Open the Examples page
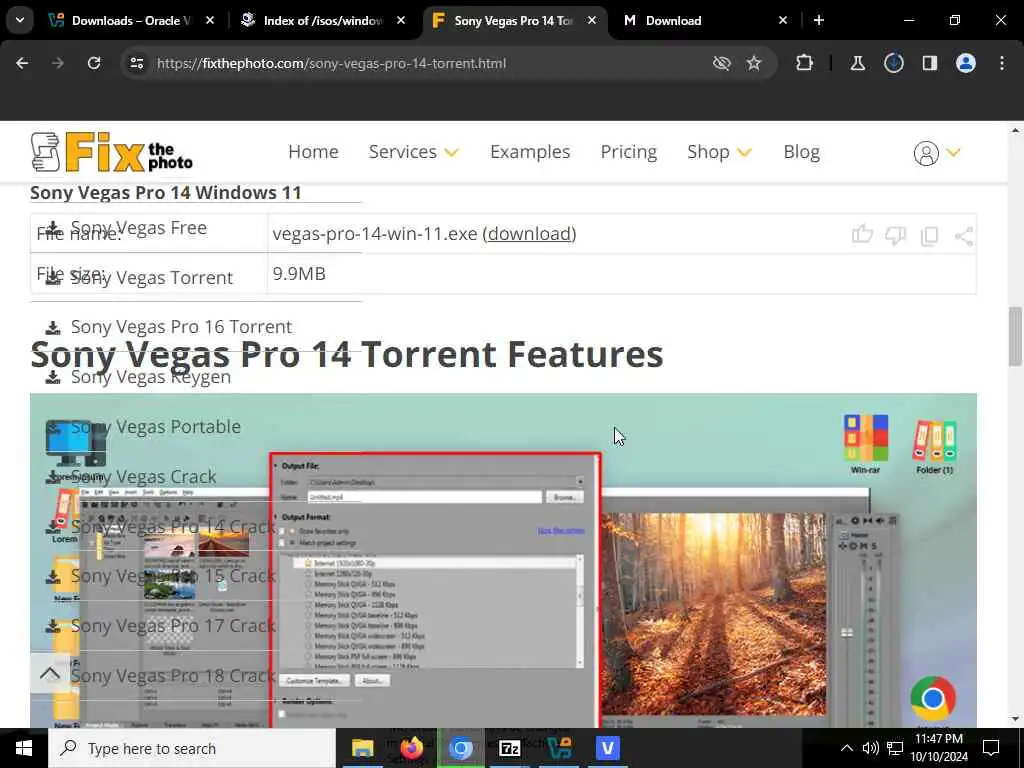This screenshot has width=1024, height=768. (x=530, y=152)
